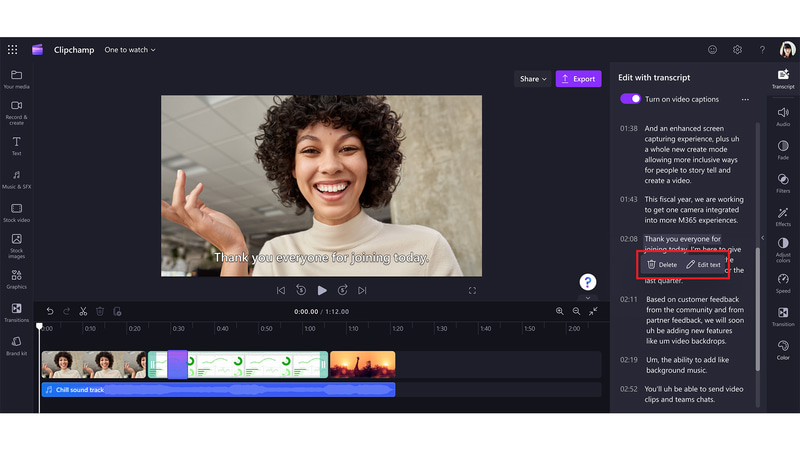The width and height of the screenshot is (800, 450).
Task: Open the Transcript tab on right sidebar
Action: (783, 79)
